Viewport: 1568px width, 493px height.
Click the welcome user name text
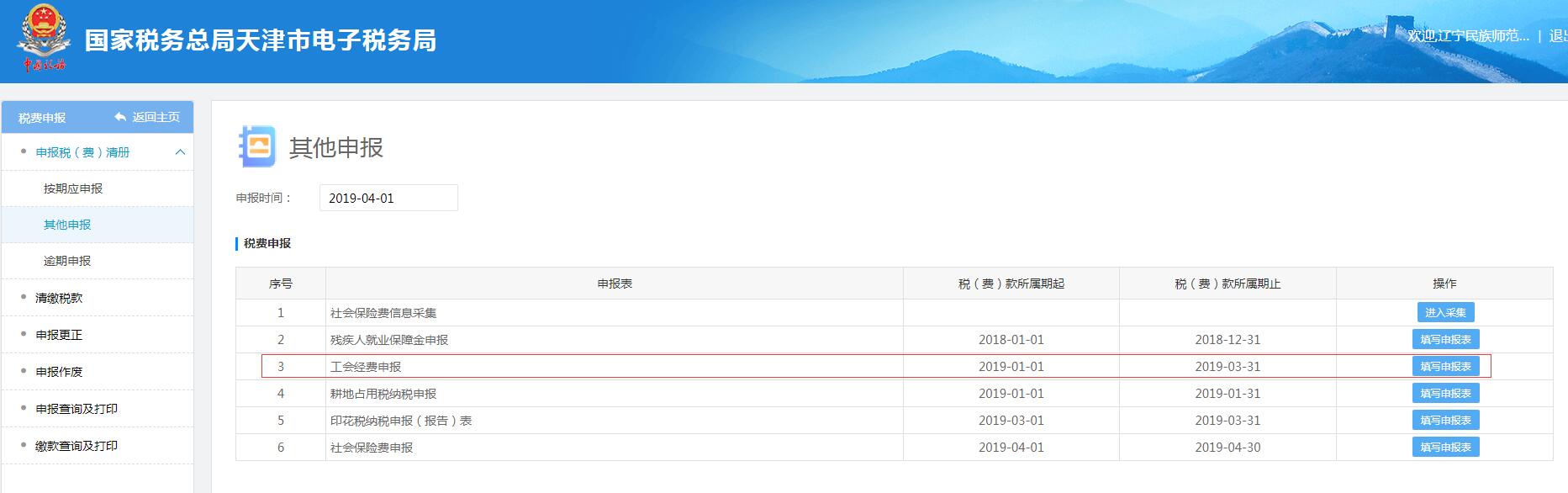click(x=1468, y=35)
